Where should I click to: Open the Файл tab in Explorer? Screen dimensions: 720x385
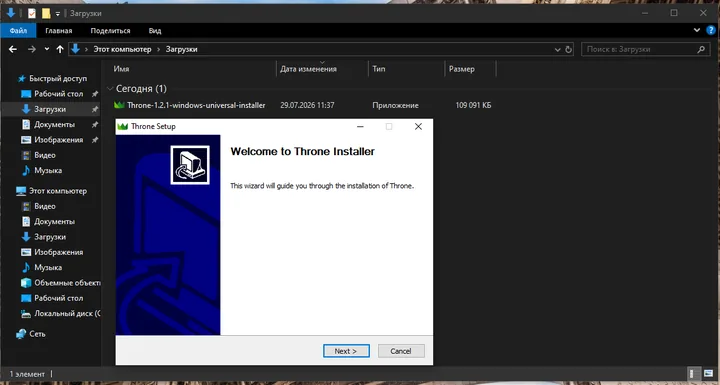click(x=18, y=31)
